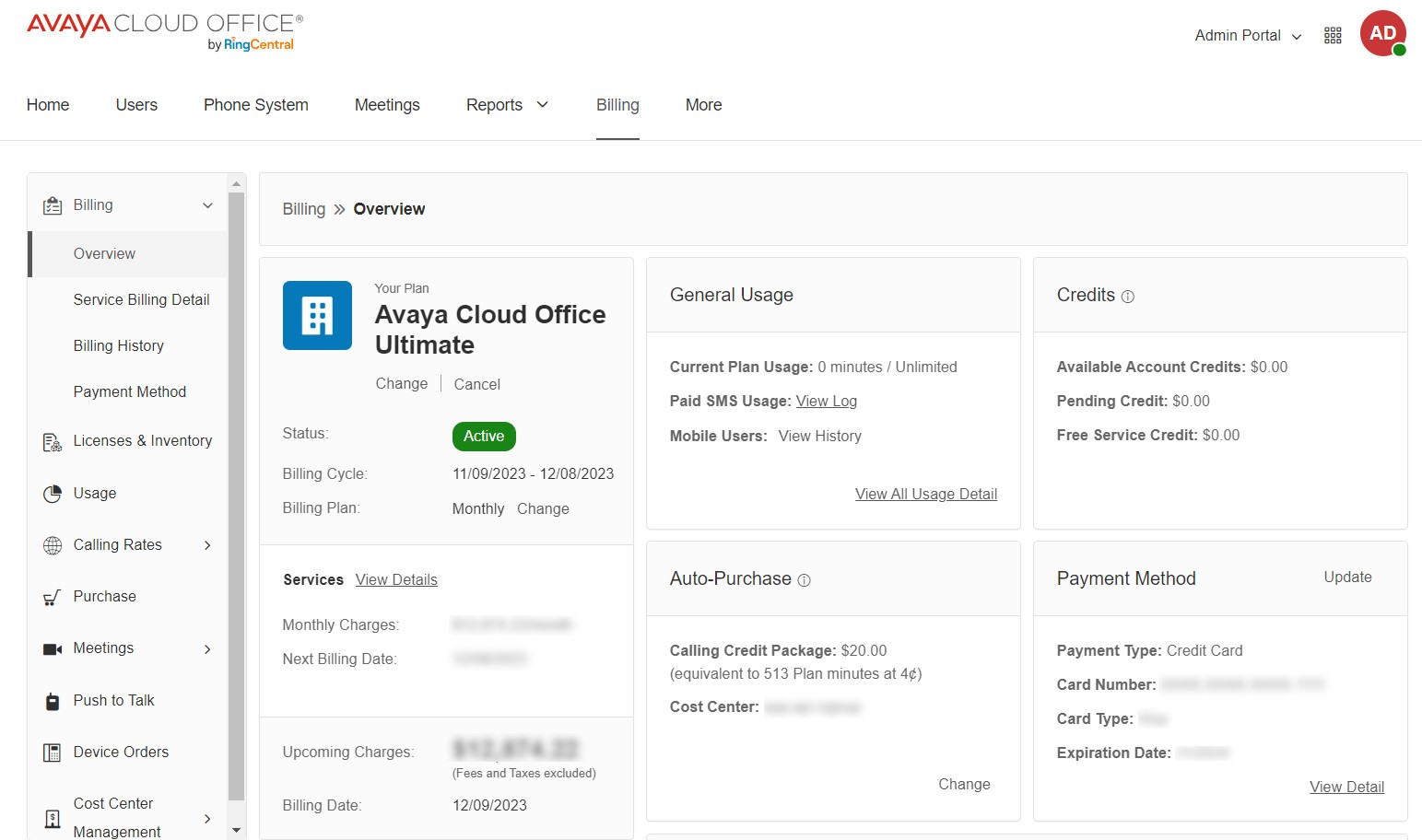Click the sidebar scrollbar up arrow

[x=237, y=183]
